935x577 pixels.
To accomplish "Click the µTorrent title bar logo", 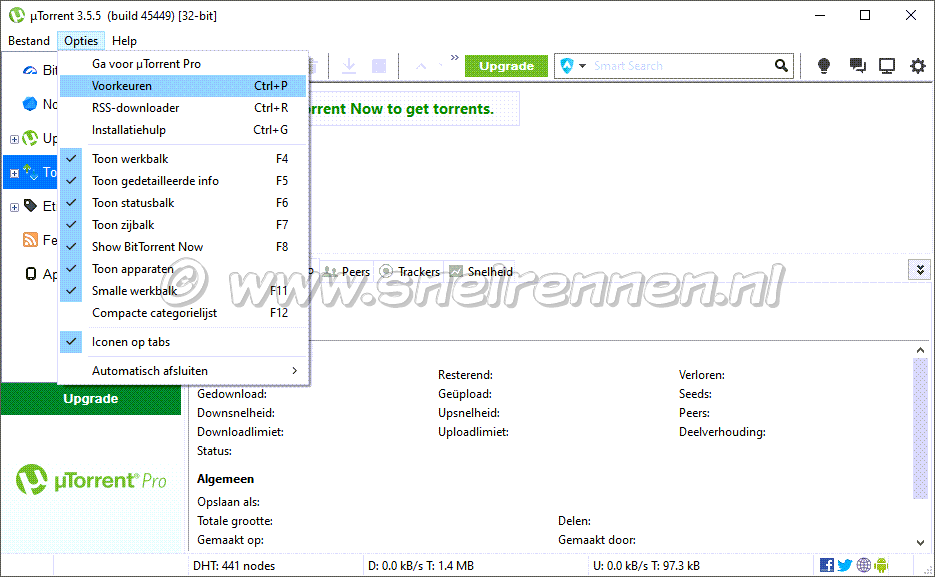I will click(17, 15).
